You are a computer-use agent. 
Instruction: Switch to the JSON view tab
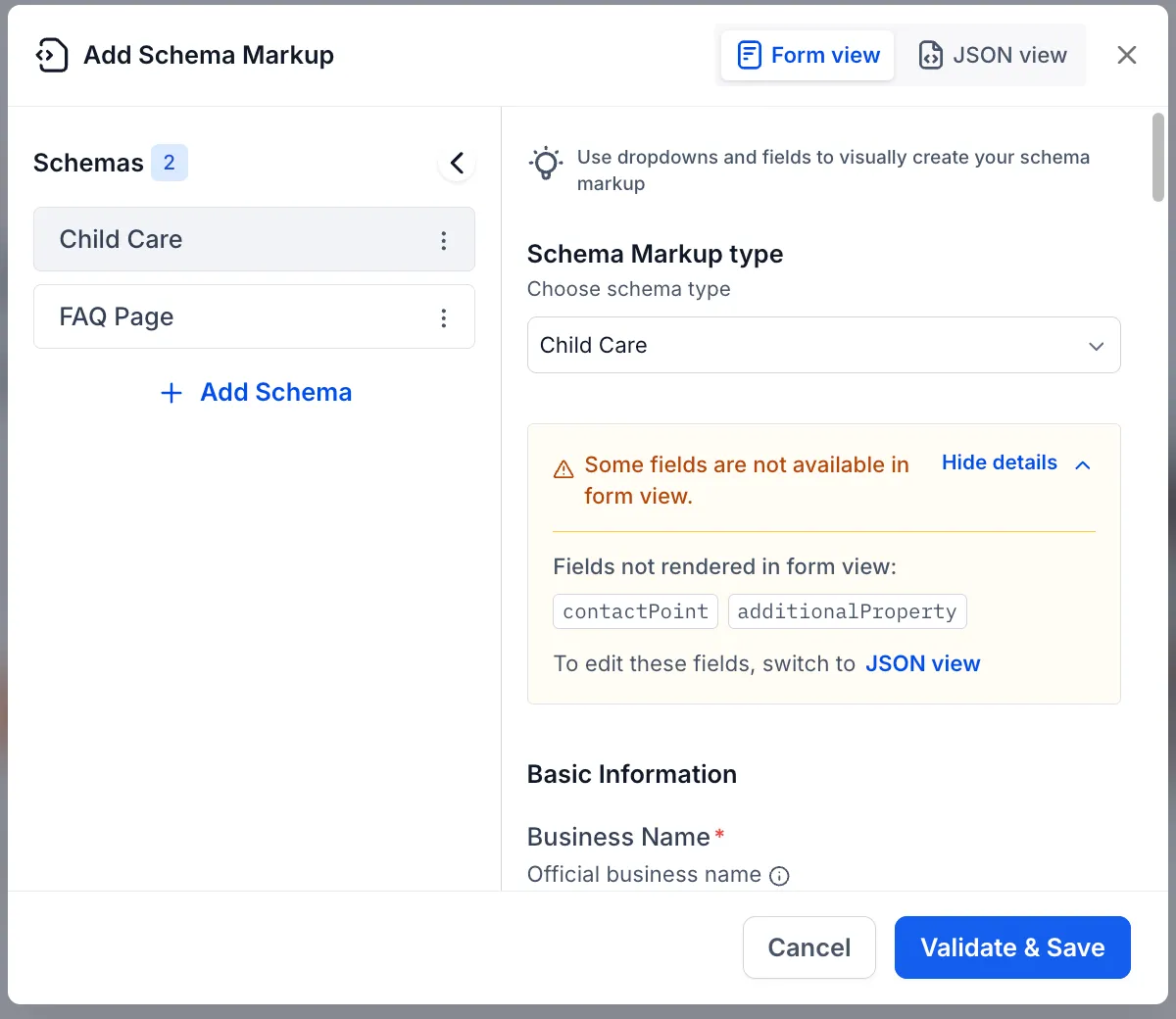[x=992, y=56]
